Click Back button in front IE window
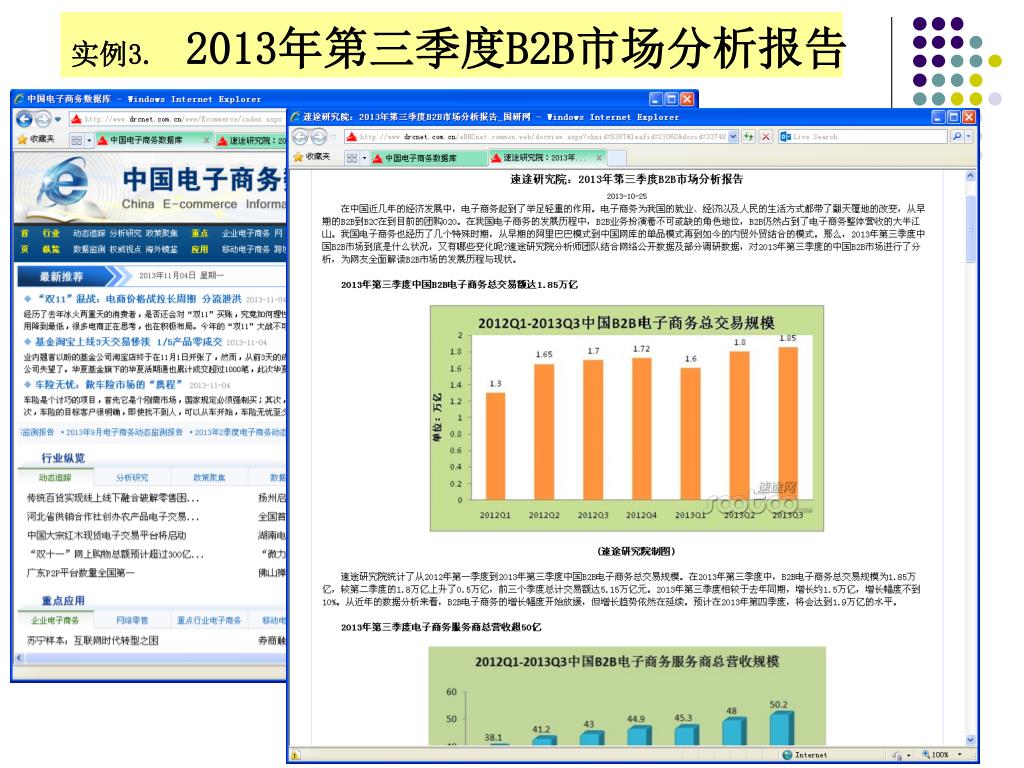The image size is (1024, 768). (300, 136)
